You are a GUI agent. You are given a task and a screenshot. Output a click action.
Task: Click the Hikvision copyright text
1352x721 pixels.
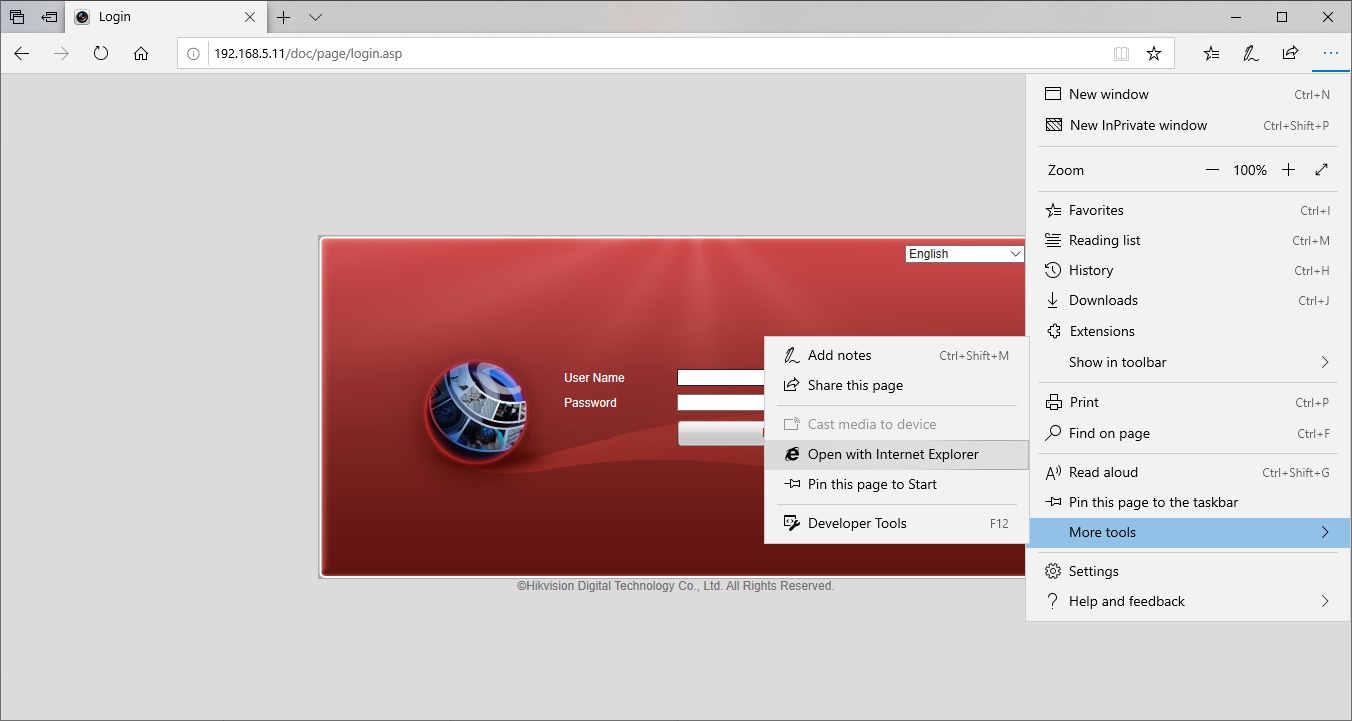click(x=675, y=586)
